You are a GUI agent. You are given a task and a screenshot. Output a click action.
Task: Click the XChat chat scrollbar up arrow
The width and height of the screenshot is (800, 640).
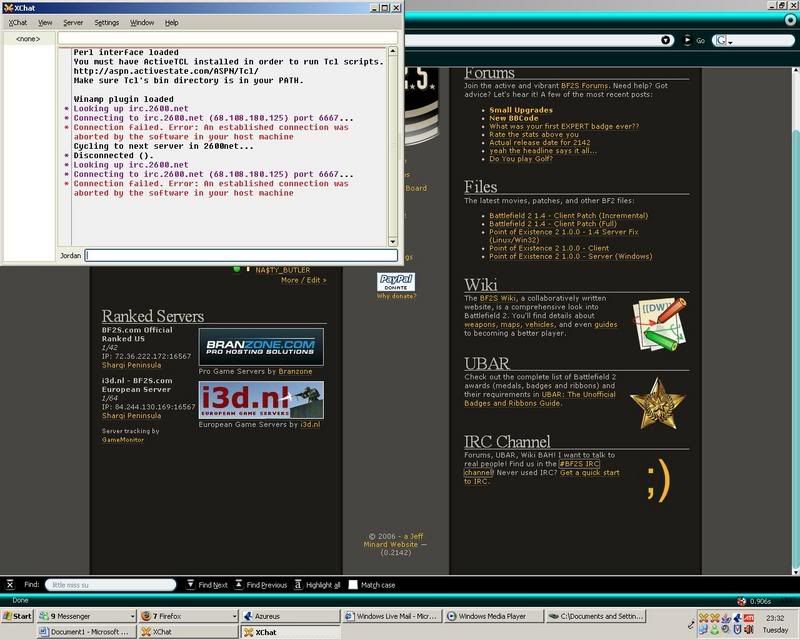[392, 51]
